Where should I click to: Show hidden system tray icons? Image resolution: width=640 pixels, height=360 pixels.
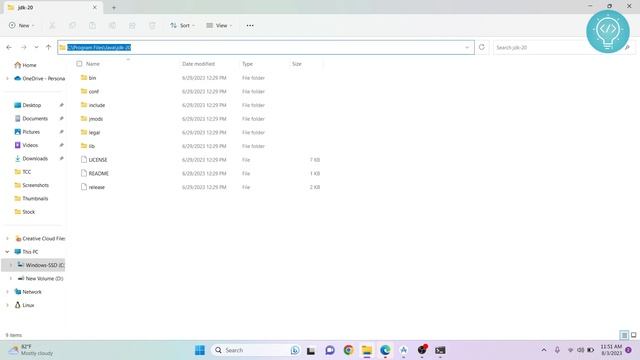coord(544,350)
